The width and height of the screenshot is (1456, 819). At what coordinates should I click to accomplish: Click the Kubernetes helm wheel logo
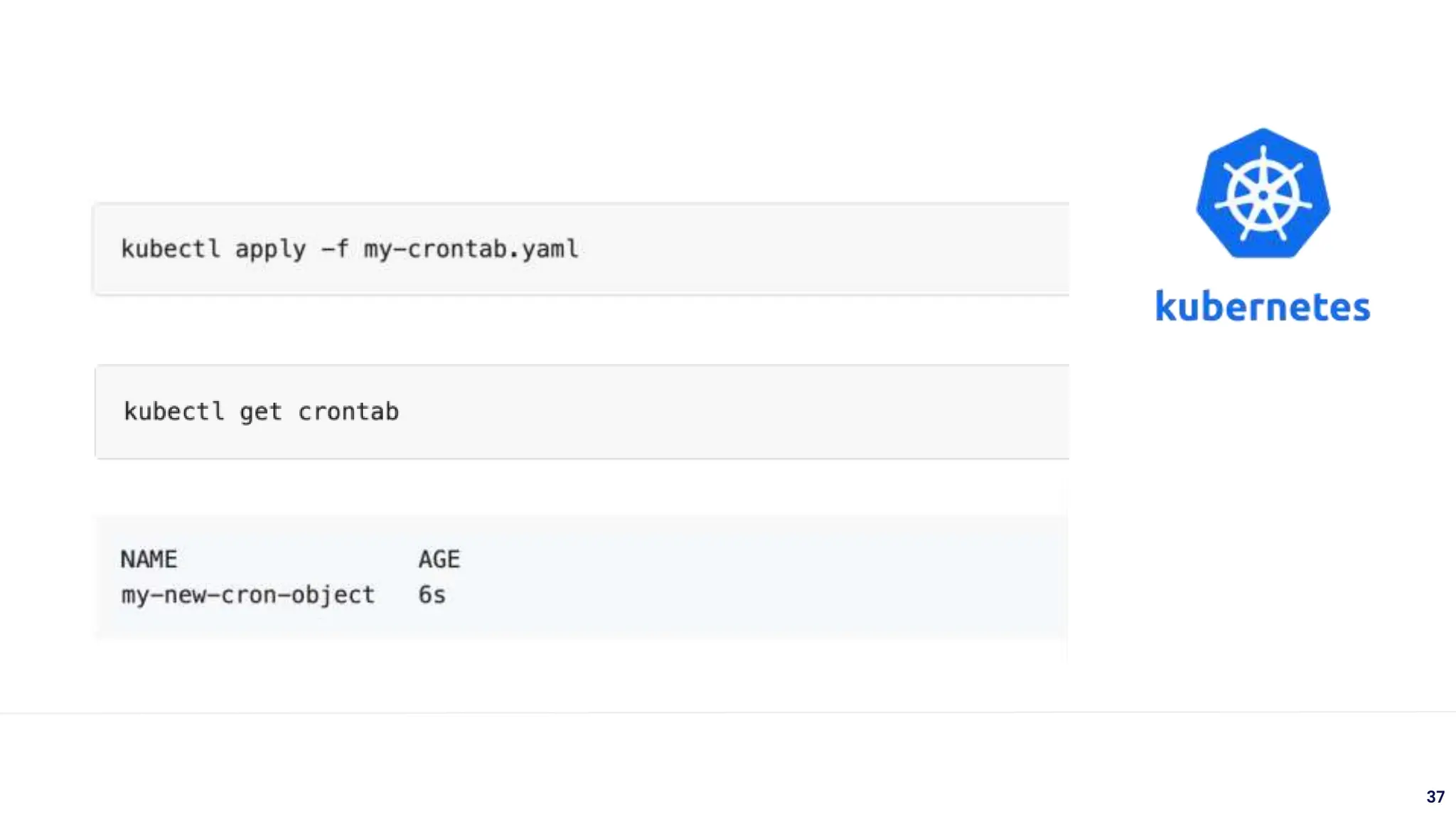pyautogui.click(x=1263, y=193)
